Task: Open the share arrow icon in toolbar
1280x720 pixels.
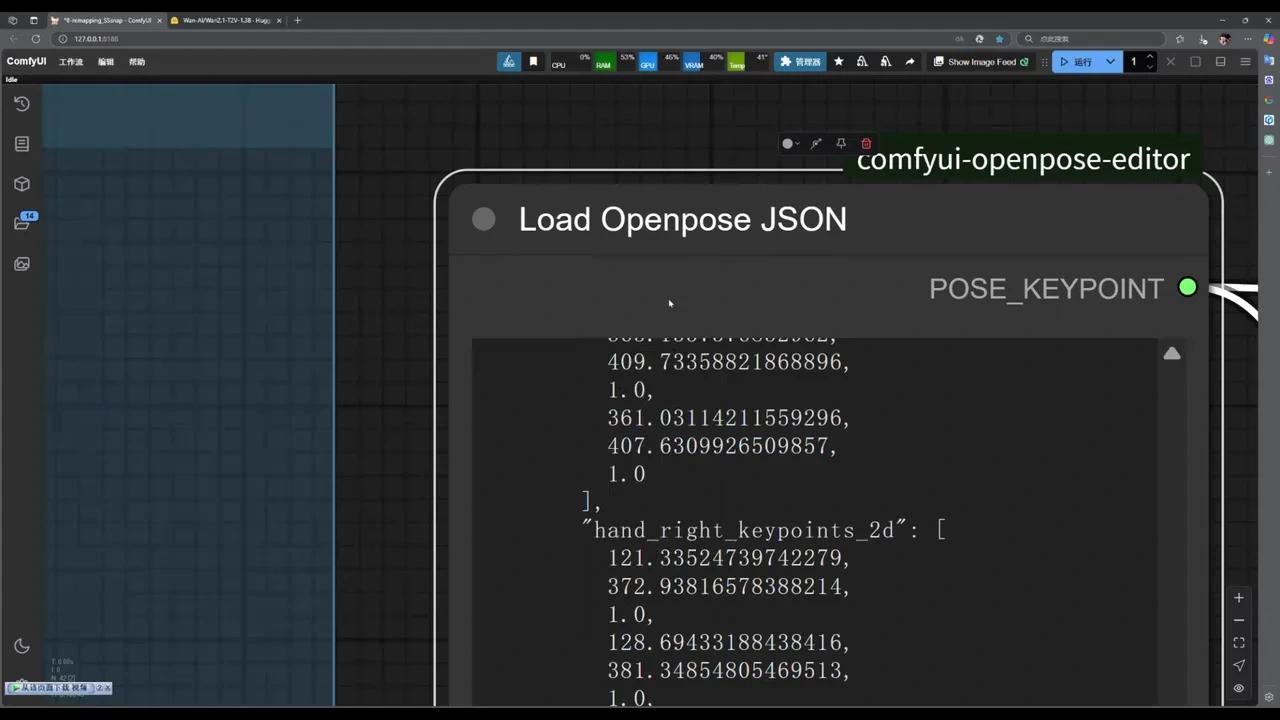Action: [910, 62]
